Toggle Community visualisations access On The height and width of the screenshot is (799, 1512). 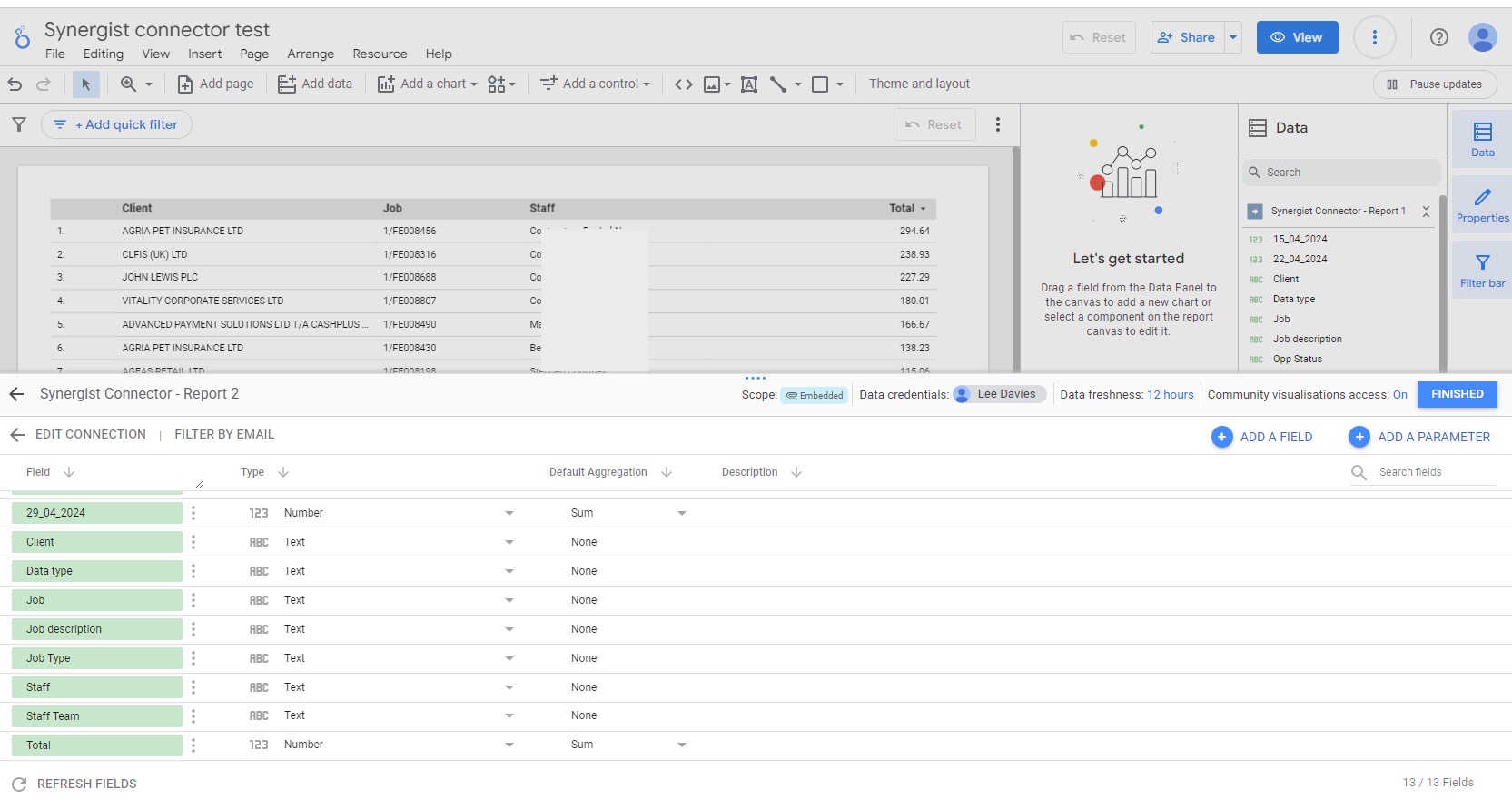pos(1399,395)
